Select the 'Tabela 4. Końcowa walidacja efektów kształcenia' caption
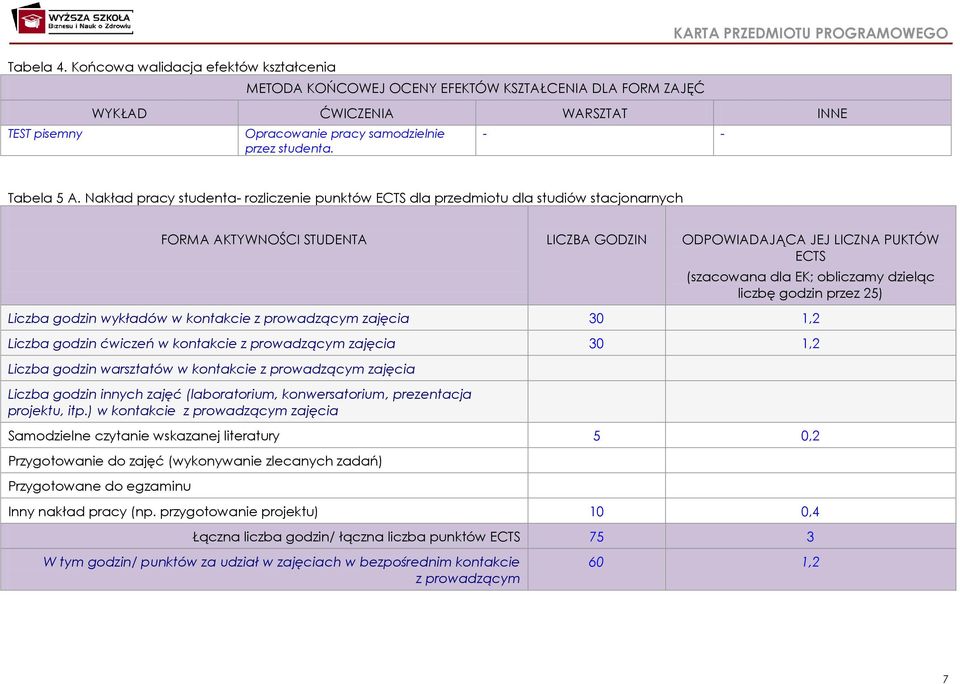 171,67
